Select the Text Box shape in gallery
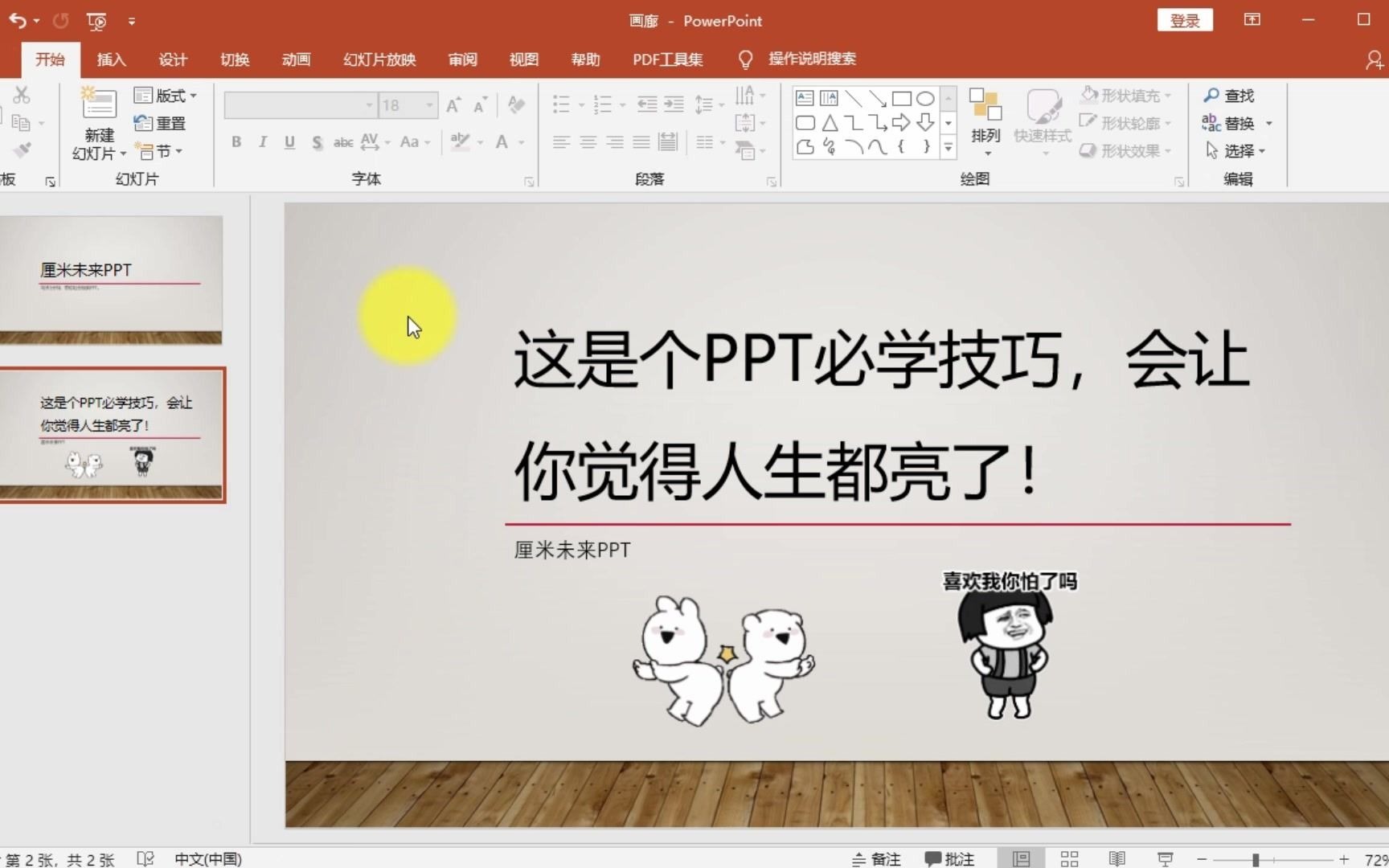Screen dimensions: 1389x868 click(x=805, y=98)
